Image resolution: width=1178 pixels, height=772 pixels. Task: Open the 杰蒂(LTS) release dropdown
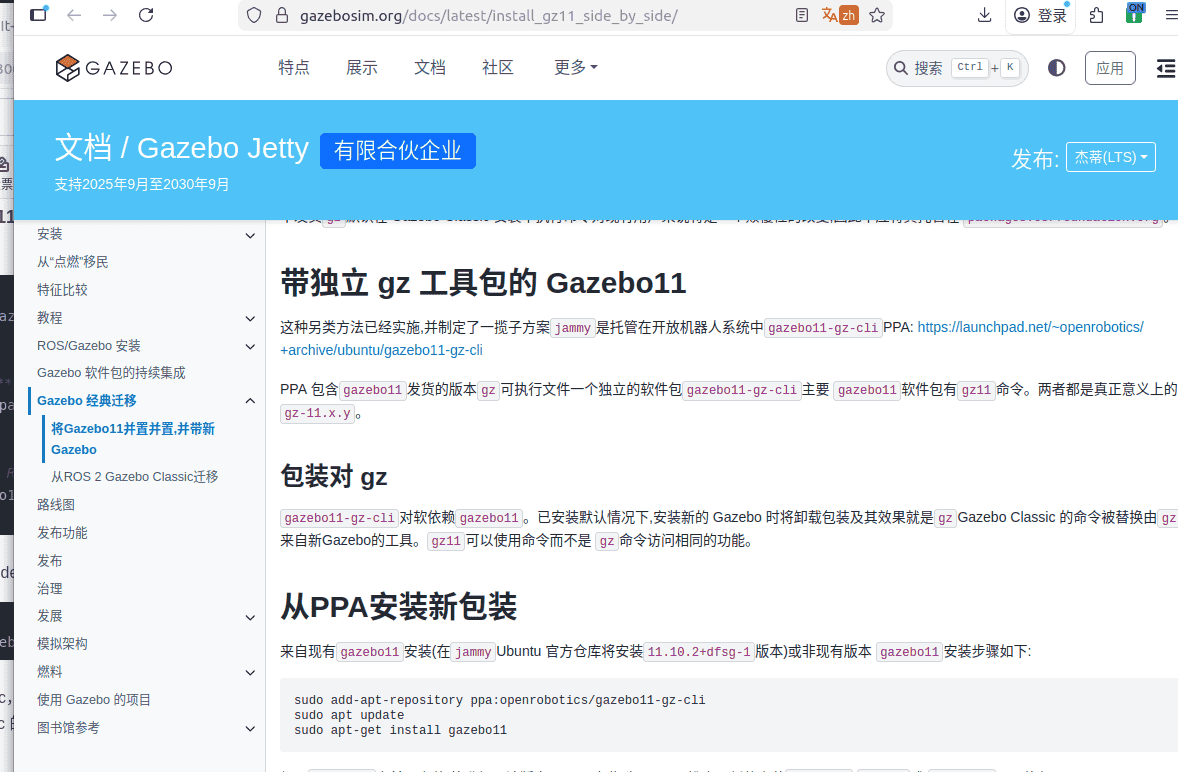(1110, 156)
